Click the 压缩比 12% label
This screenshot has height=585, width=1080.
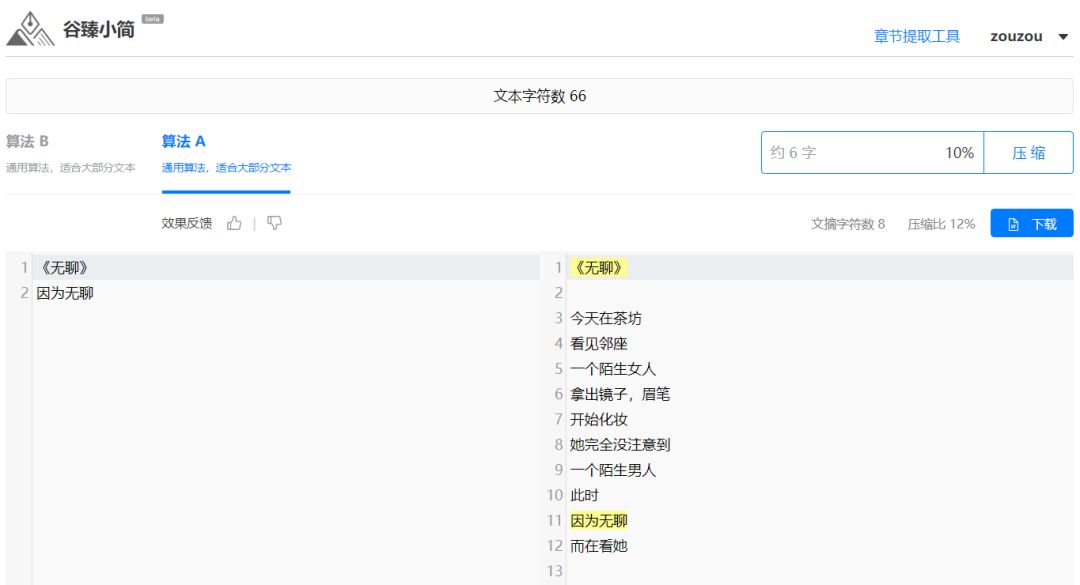click(939, 224)
